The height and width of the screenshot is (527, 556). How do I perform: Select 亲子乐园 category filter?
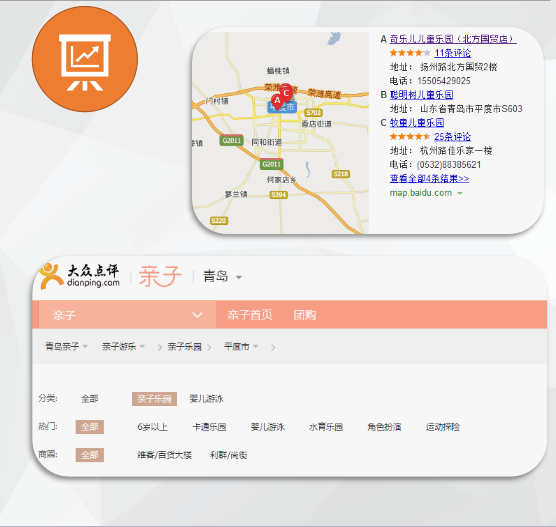point(154,399)
